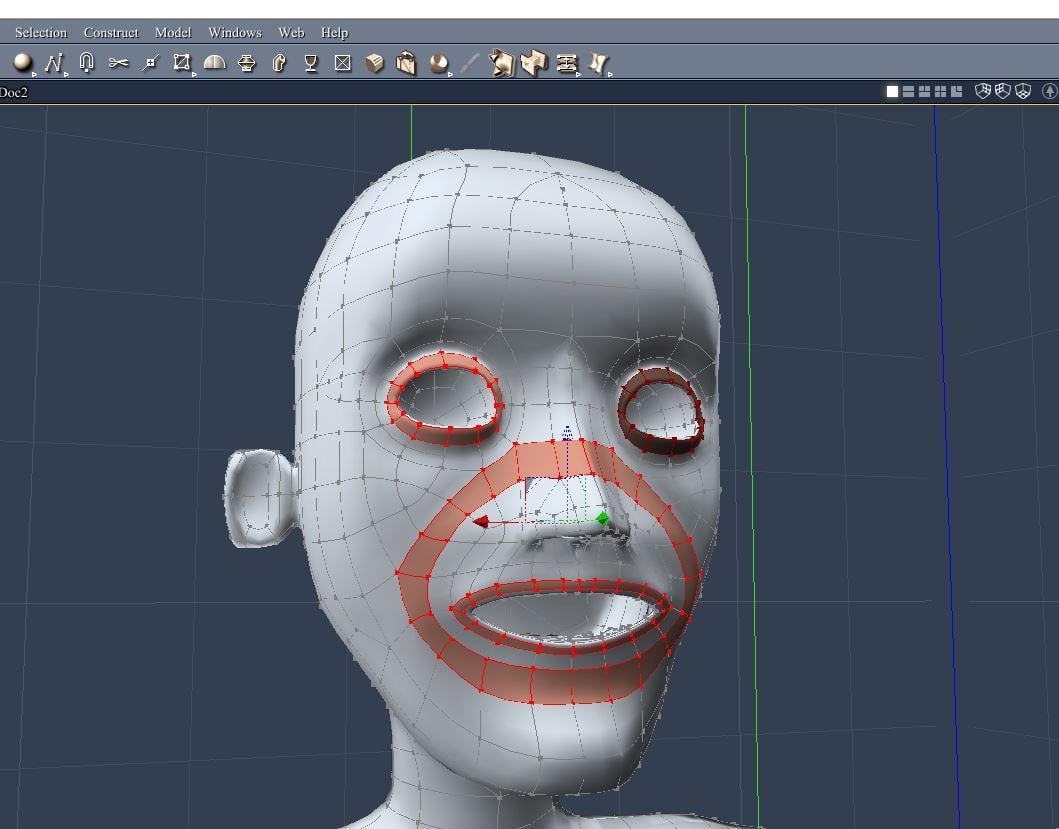Open the Selection menu
1059x829 pixels.
tap(41, 33)
